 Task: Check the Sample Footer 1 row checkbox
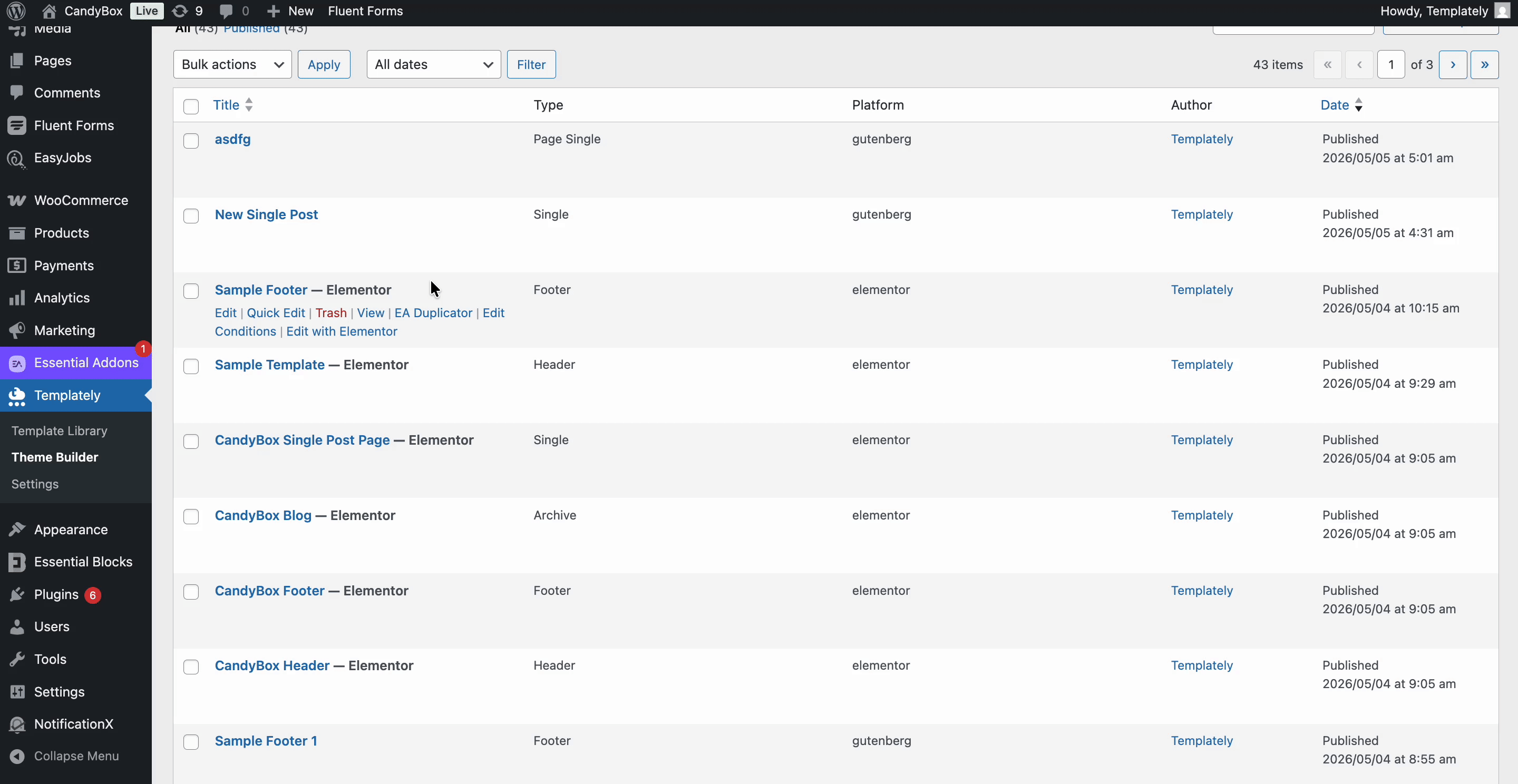coord(191,742)
